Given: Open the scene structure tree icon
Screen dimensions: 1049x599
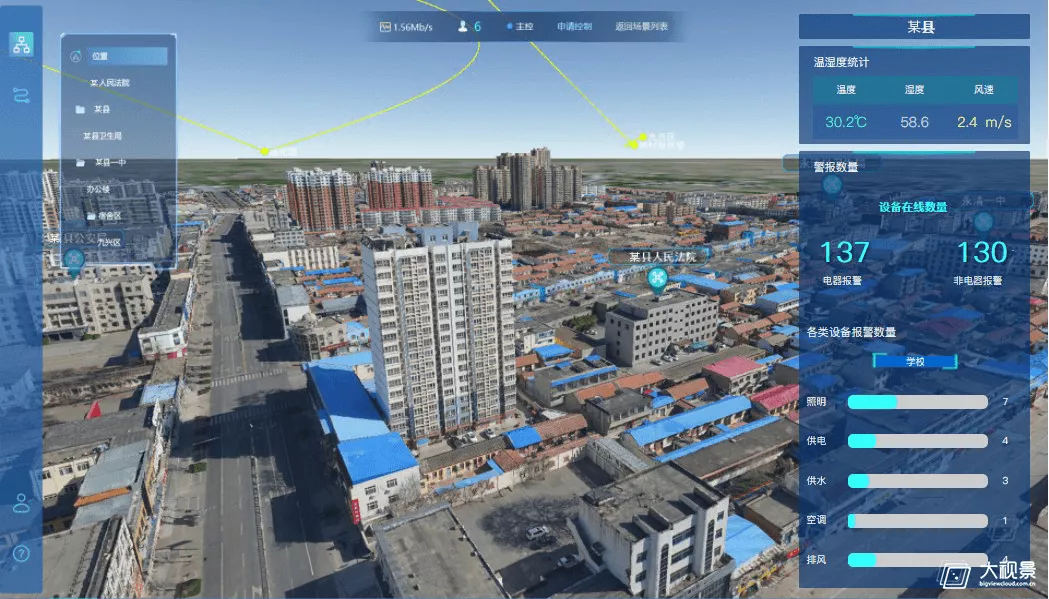Looking at the screenshot, I should tap(21, 44).
